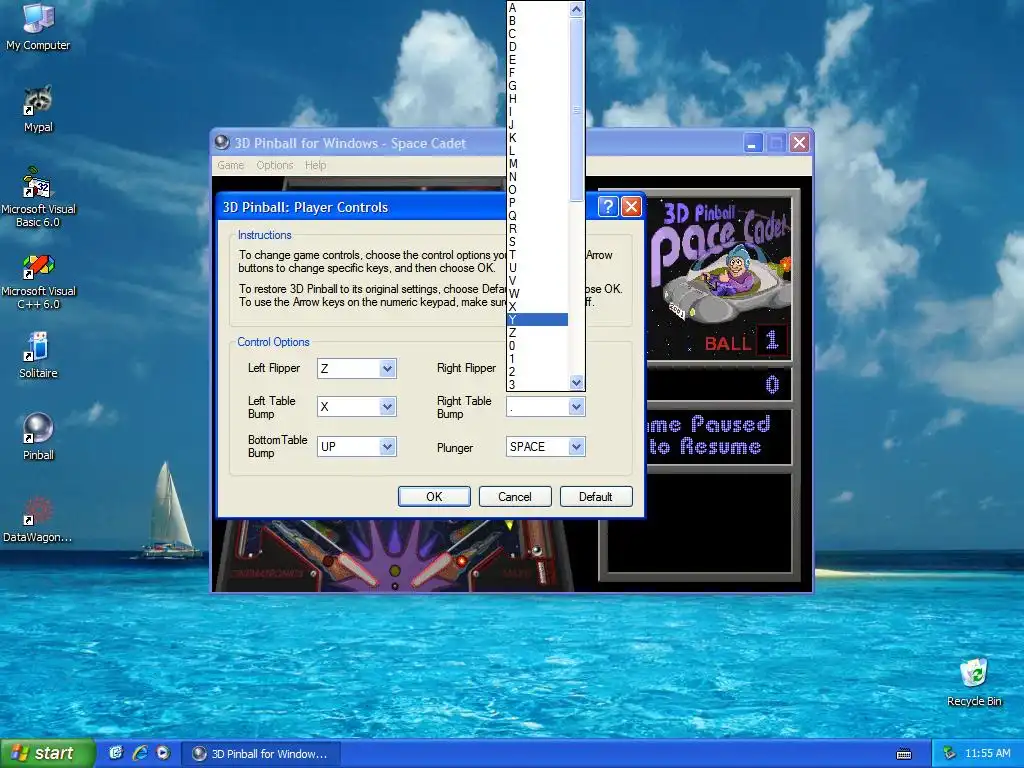Image resolution: width=1024 pixels, height=768 pixels.
Task: Click the Show Desktop quick launch icon
Action: coord(116,753)
